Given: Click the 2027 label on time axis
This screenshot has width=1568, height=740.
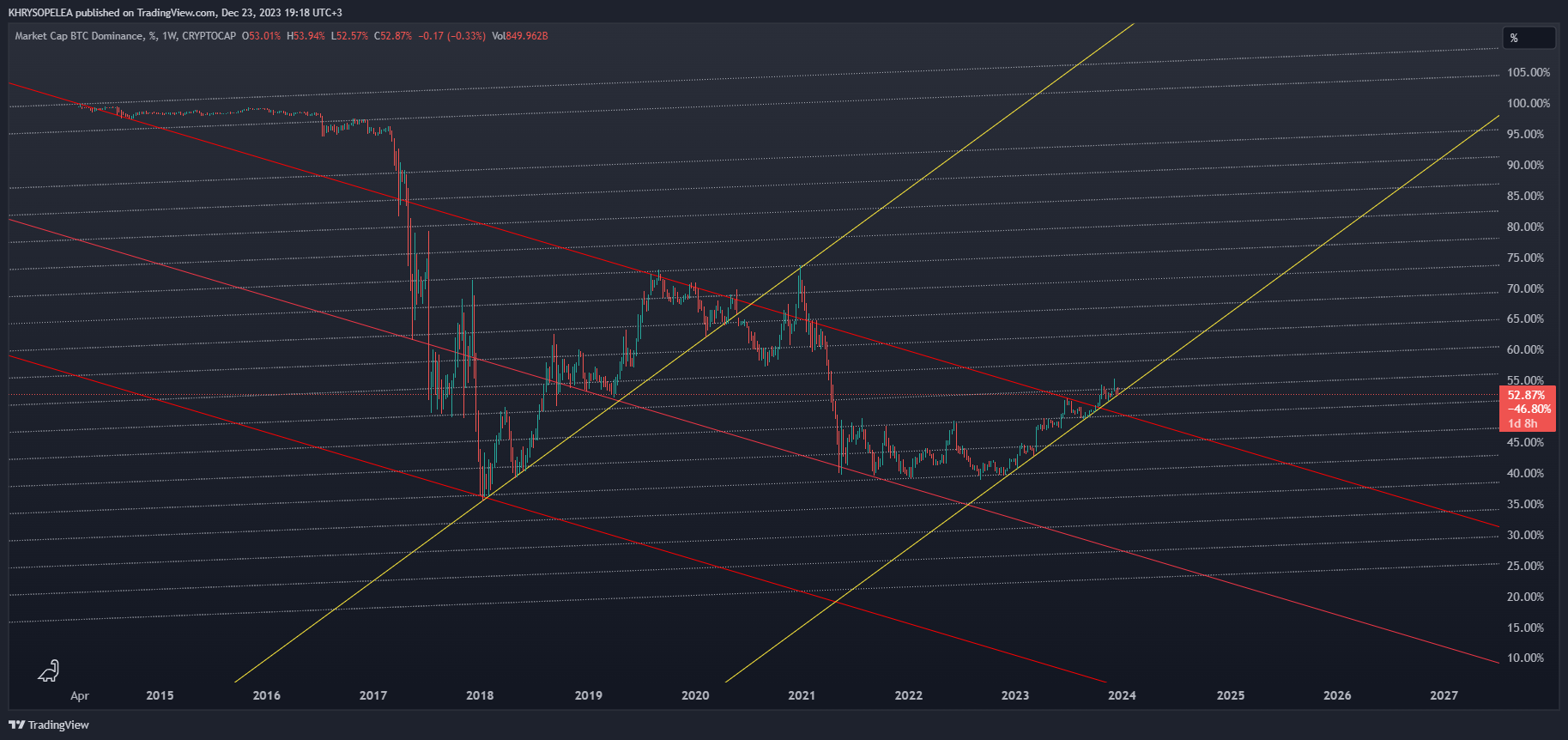Looking at the screenshot, I should click(x=1444, y=695).
